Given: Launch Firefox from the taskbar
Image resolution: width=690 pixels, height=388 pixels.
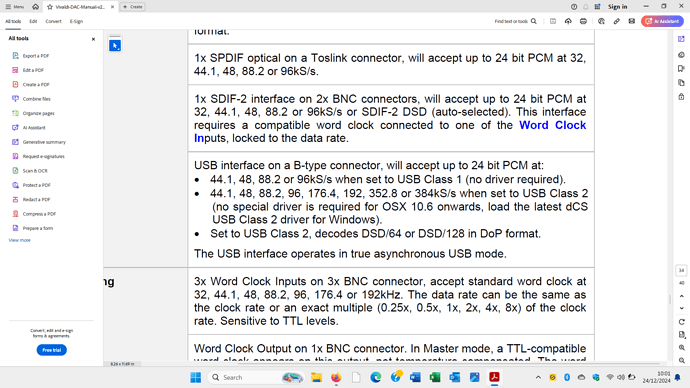Looking at the screenshot, I should coord(336,377).
